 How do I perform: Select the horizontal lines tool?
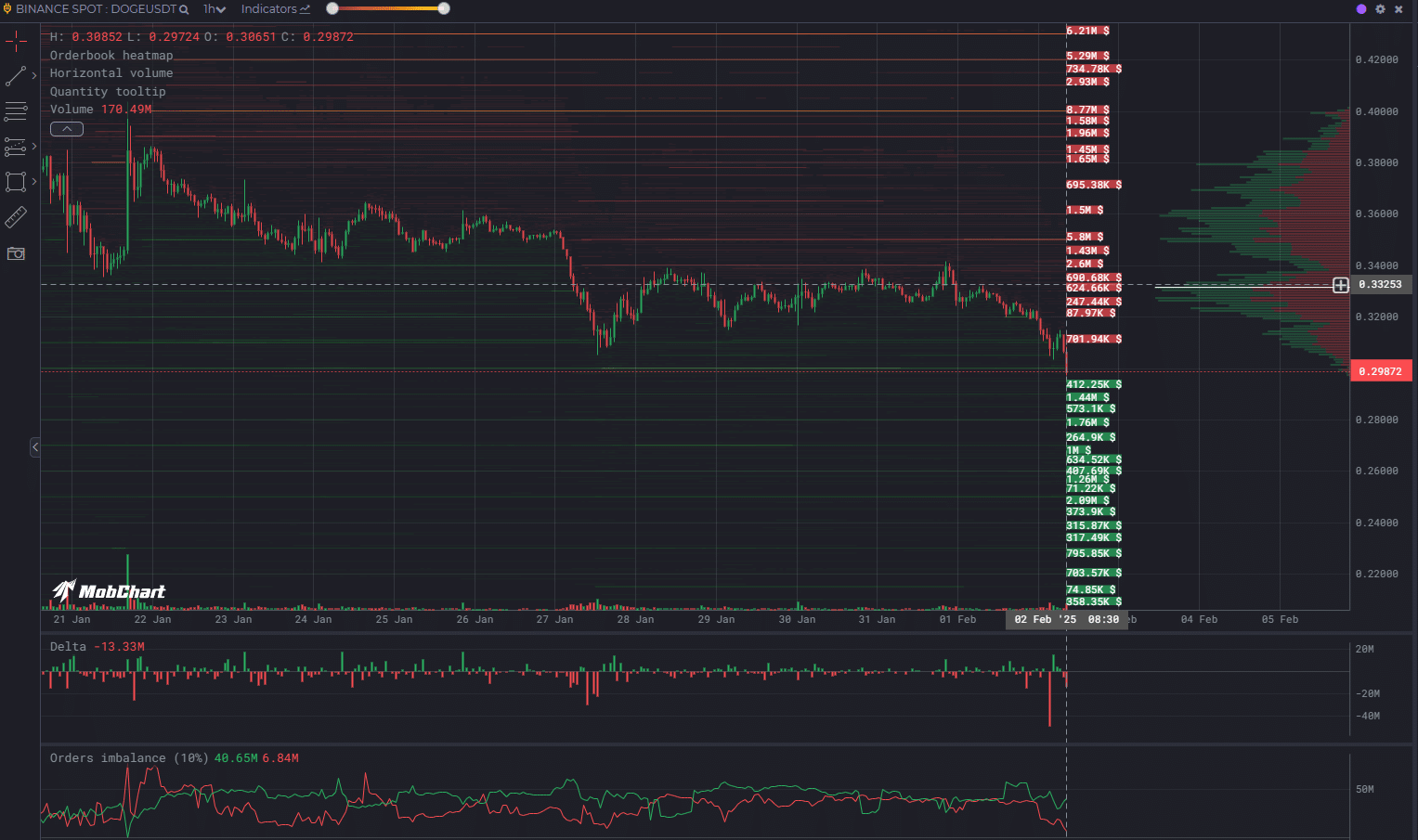(x=16, y=111)
